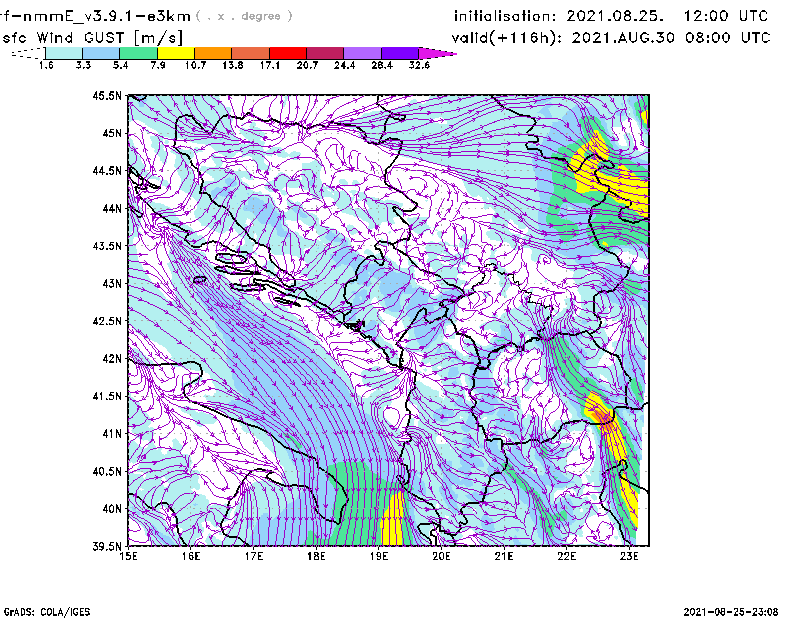Click the legend value 24.4
Image resolution: width=800 pixels, height=618 pixels.
coord(344,65)
